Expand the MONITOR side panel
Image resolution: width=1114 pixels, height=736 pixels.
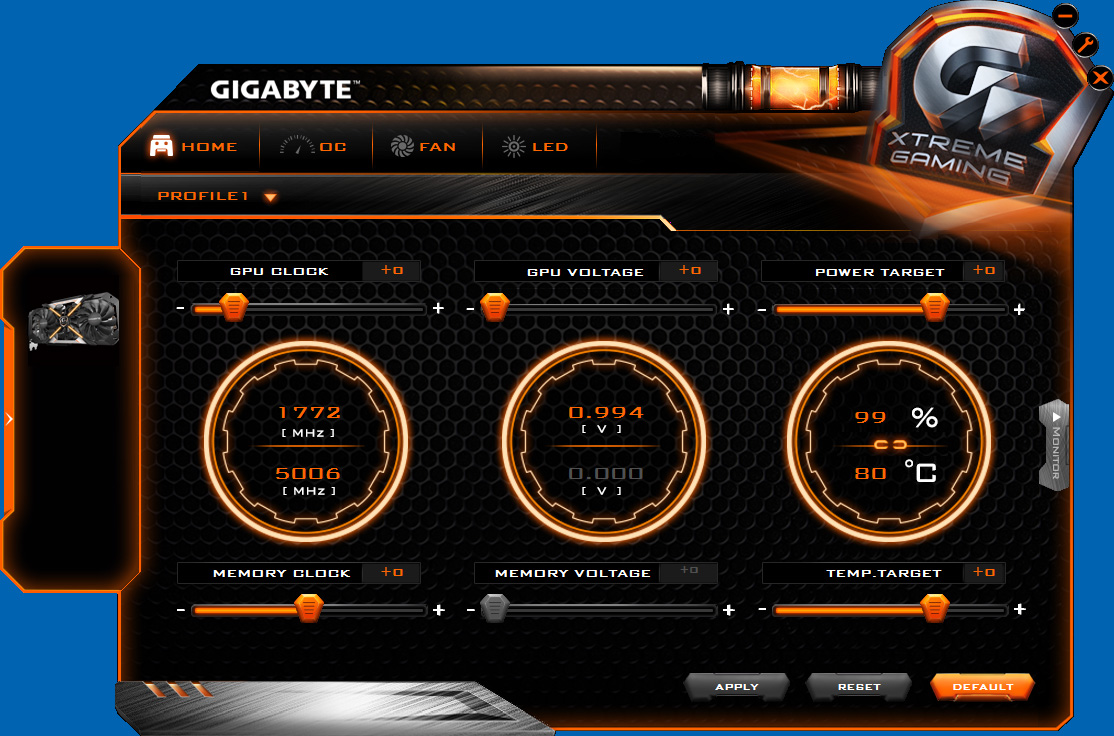click(x=1054, y=445)
